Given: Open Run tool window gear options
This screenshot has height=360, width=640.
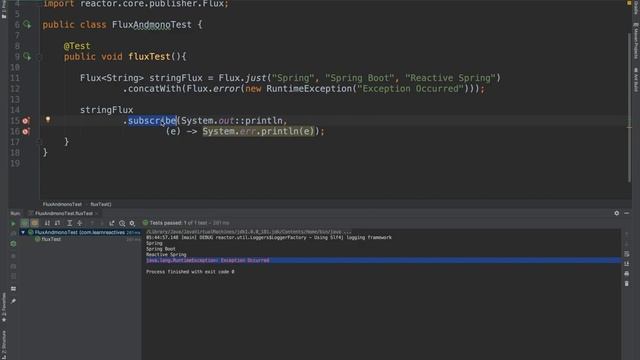Looking at the screenshot, I should pyautogui.click(x=616, y=213).
